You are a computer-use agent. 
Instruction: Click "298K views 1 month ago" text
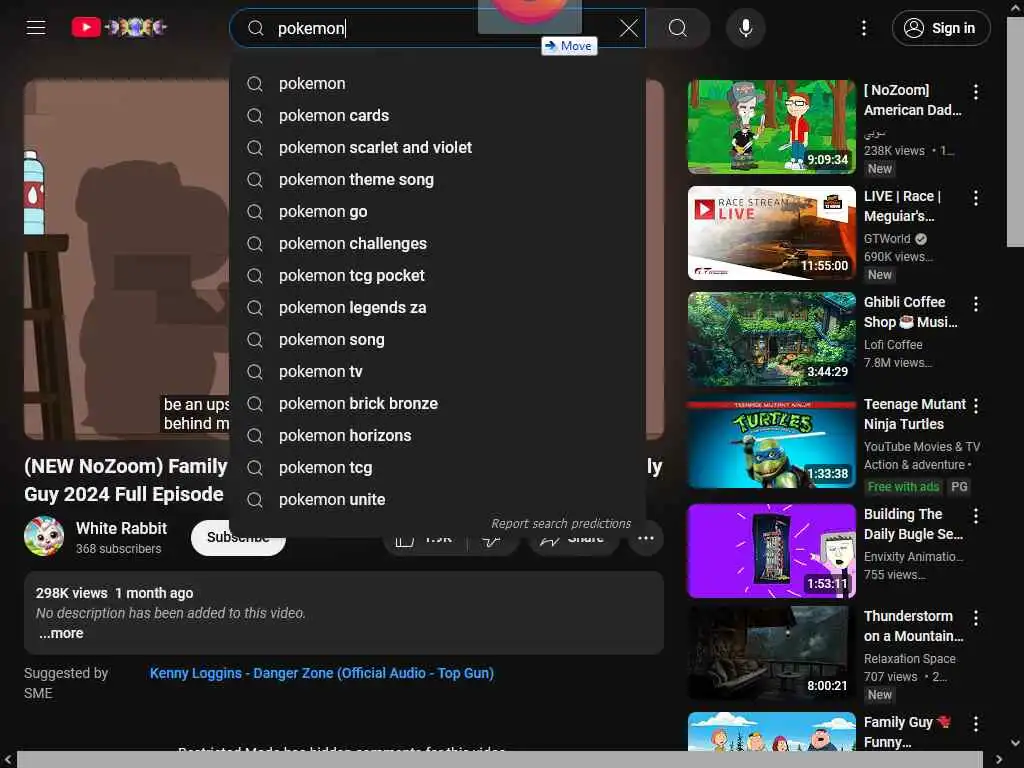coord(114,593)
